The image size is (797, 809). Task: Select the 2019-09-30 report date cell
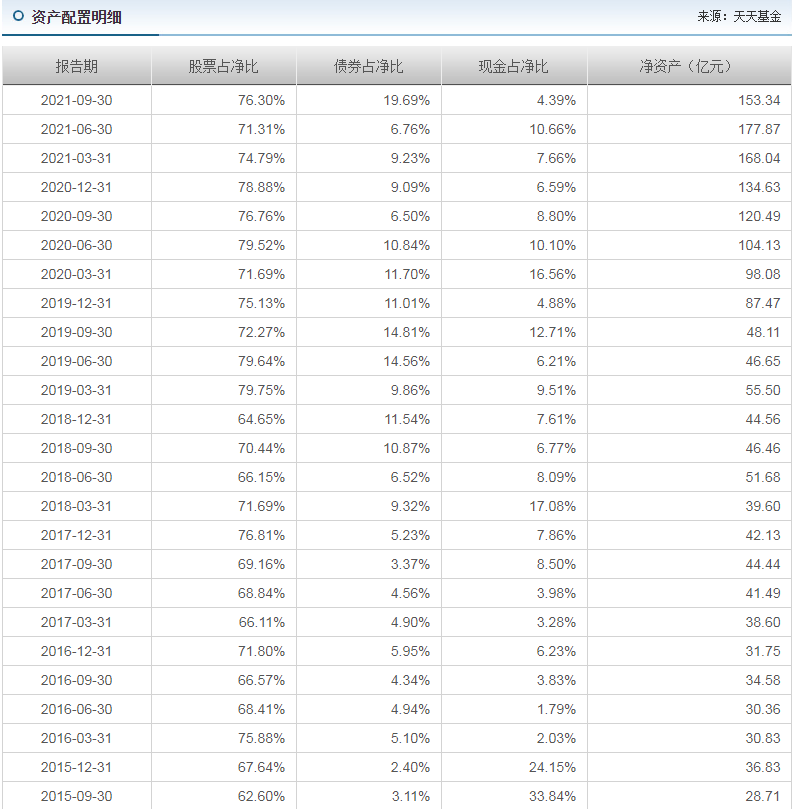76,332
